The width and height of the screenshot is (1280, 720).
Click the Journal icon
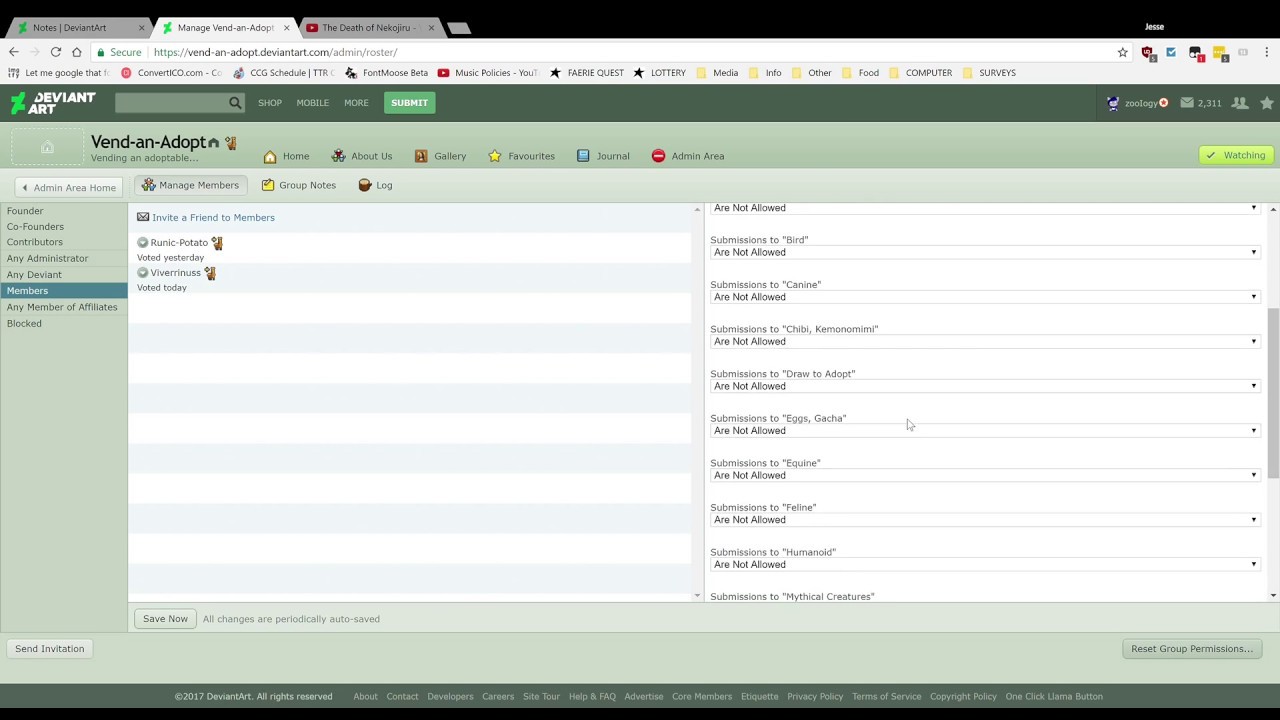click(x=583, y=156)
